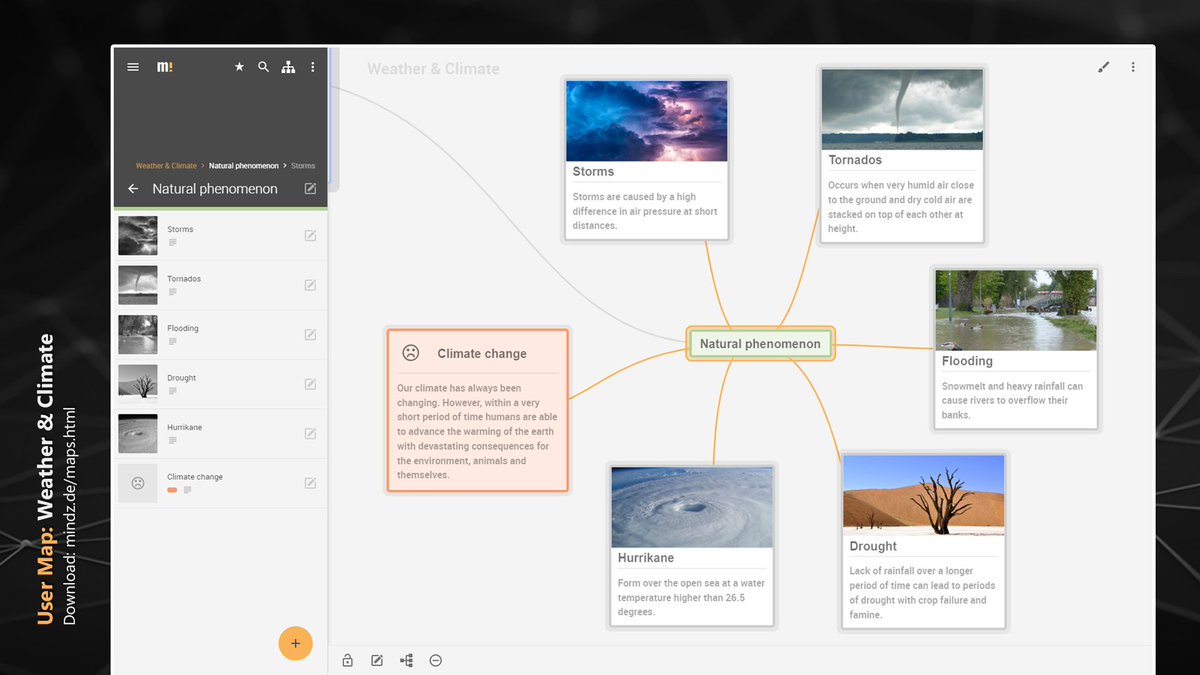
Task: Click the lock icon in the bottom toolbar
Action: [347, 660]
